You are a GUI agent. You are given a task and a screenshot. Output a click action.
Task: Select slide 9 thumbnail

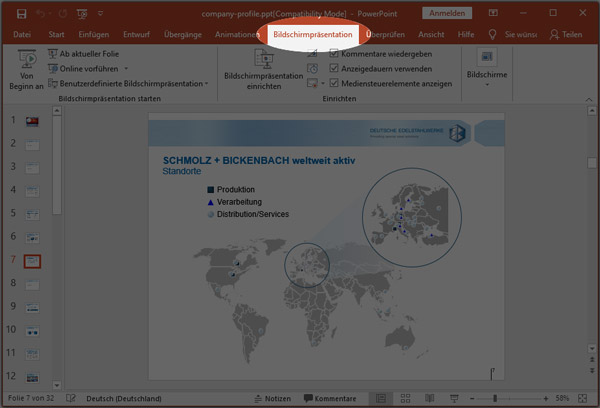point(32,307)
